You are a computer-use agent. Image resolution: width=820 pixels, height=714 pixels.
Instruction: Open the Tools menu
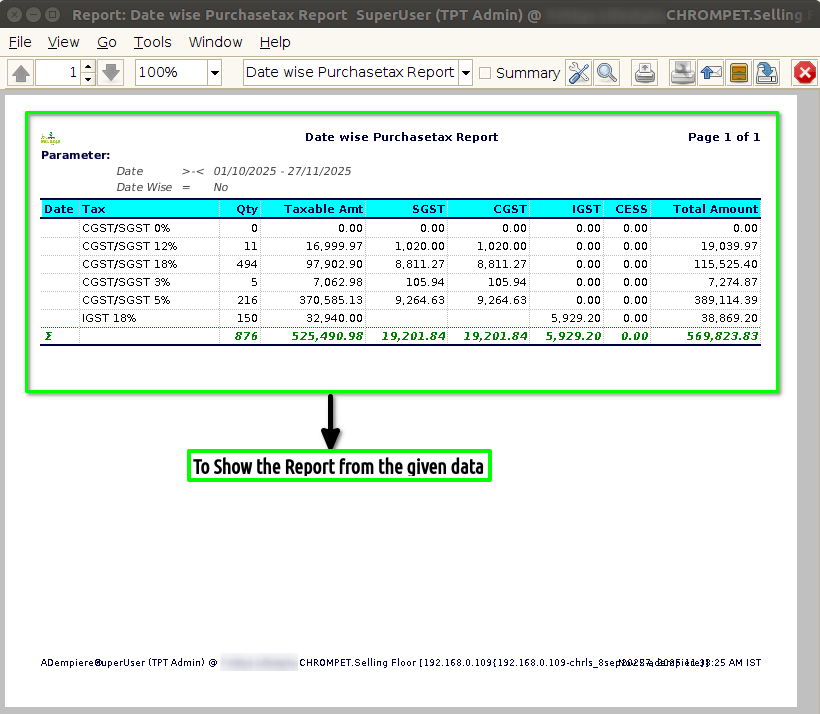(152, 42)
